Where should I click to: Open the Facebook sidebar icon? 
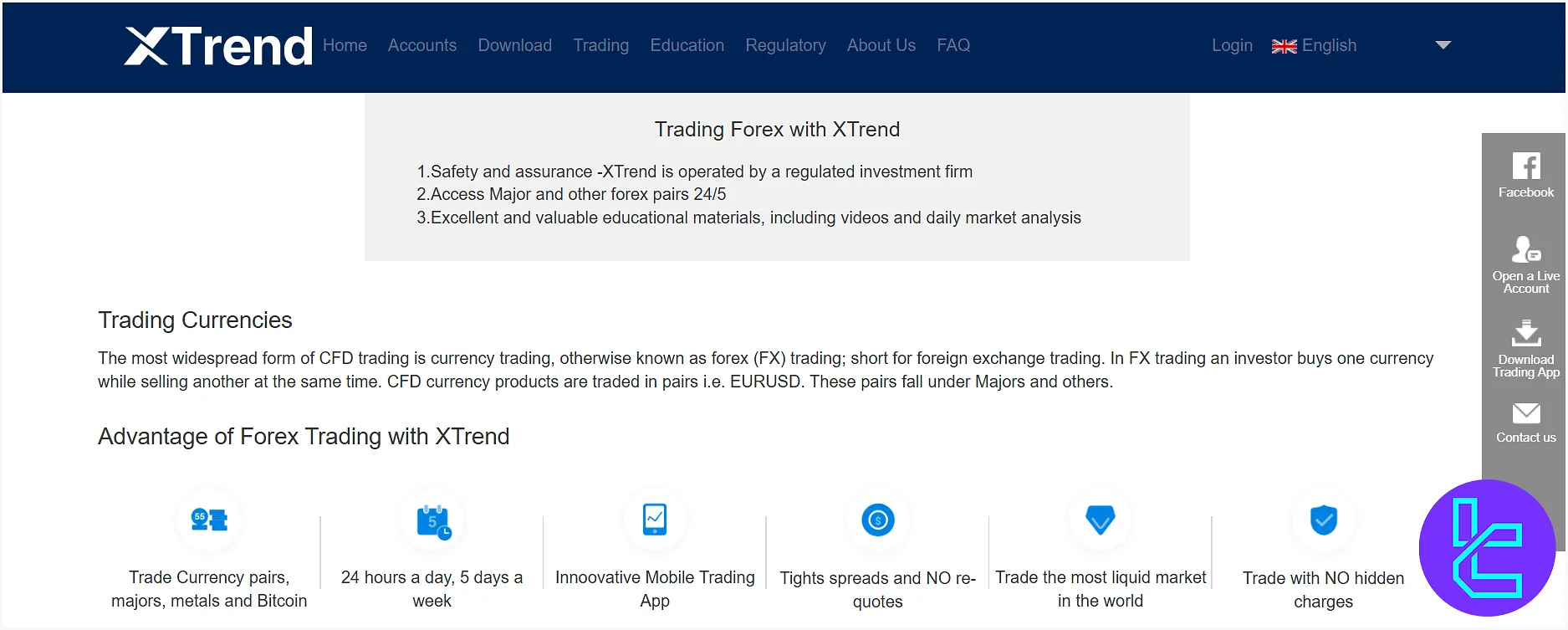(1526, 166)
